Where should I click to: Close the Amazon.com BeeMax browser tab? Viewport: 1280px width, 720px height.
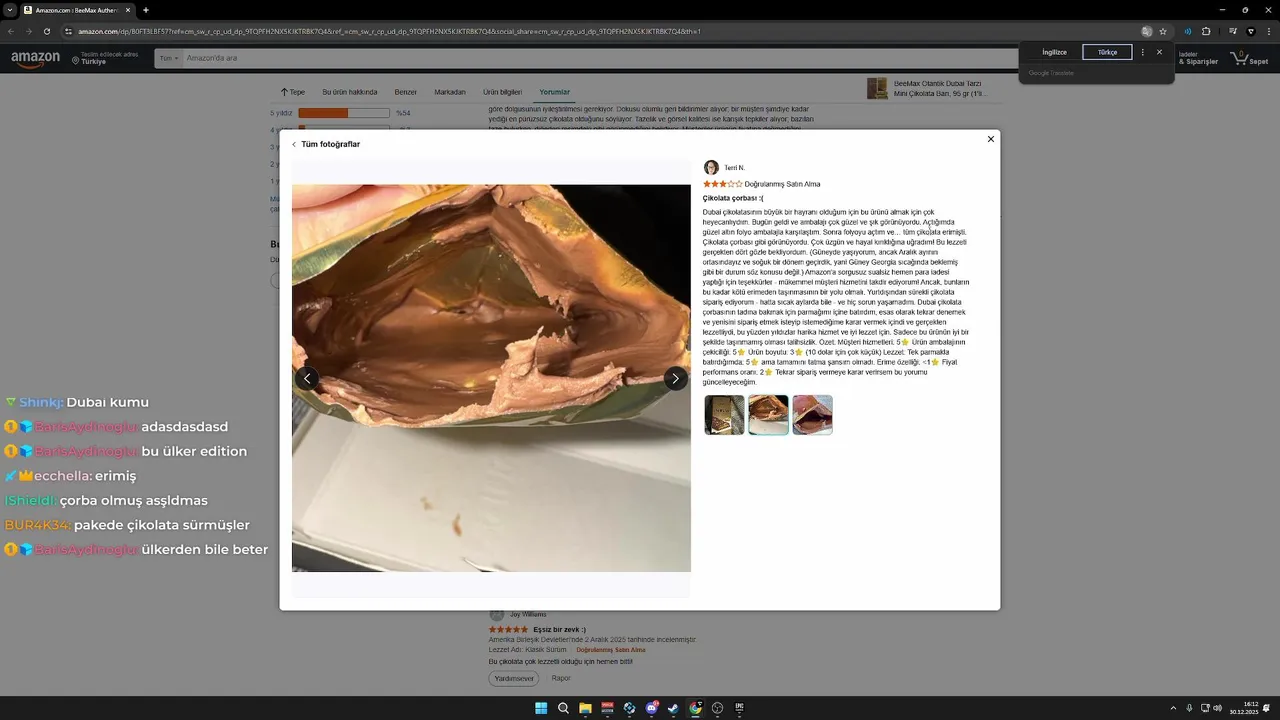tap(128, 10)
